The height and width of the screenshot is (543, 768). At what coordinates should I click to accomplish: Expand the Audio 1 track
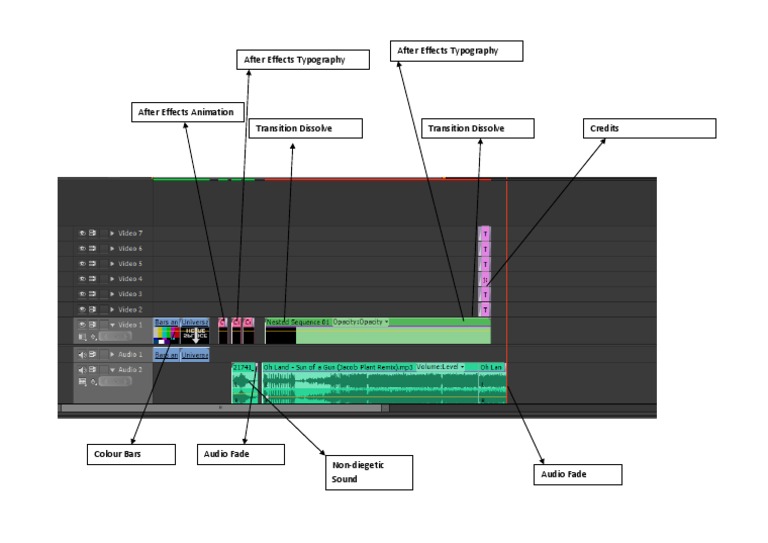[112, 354]
